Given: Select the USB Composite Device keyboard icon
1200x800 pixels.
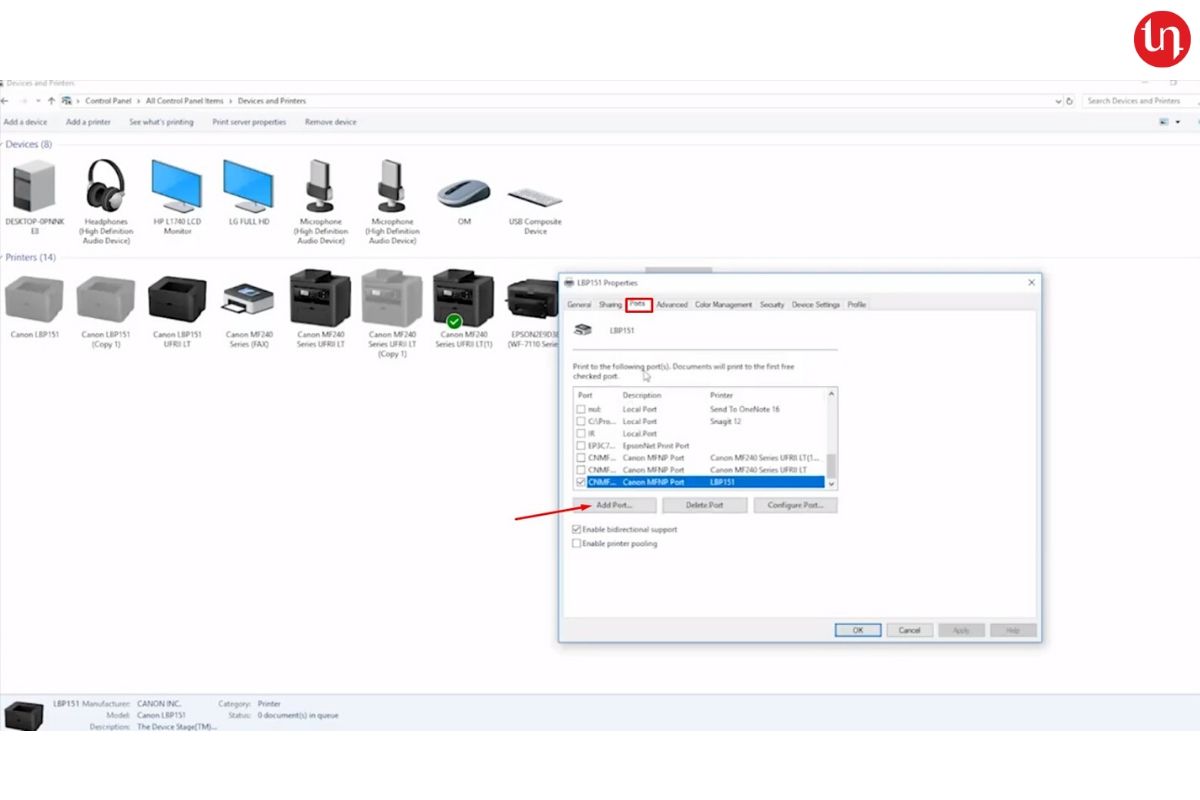Looking at the screenshot, I should tap(535, 196).
